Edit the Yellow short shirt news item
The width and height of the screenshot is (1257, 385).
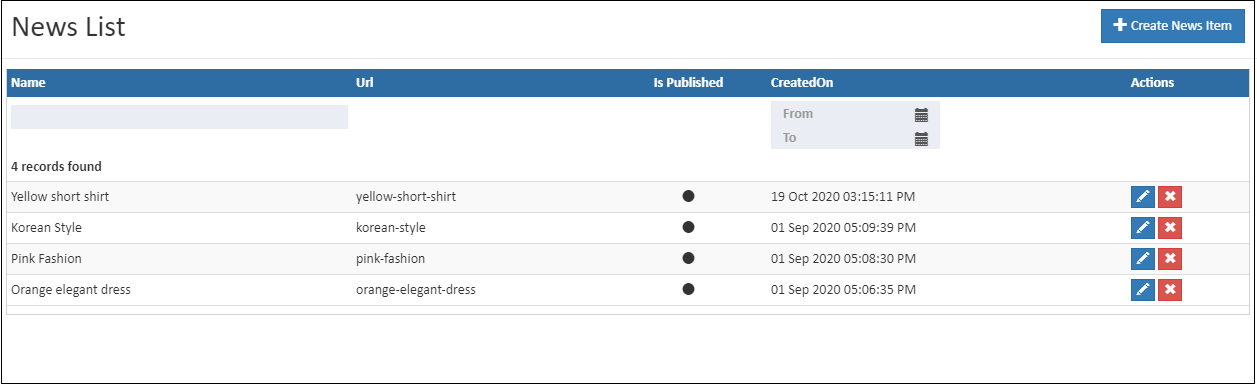pyautogui.click(x=1143, y=197)
